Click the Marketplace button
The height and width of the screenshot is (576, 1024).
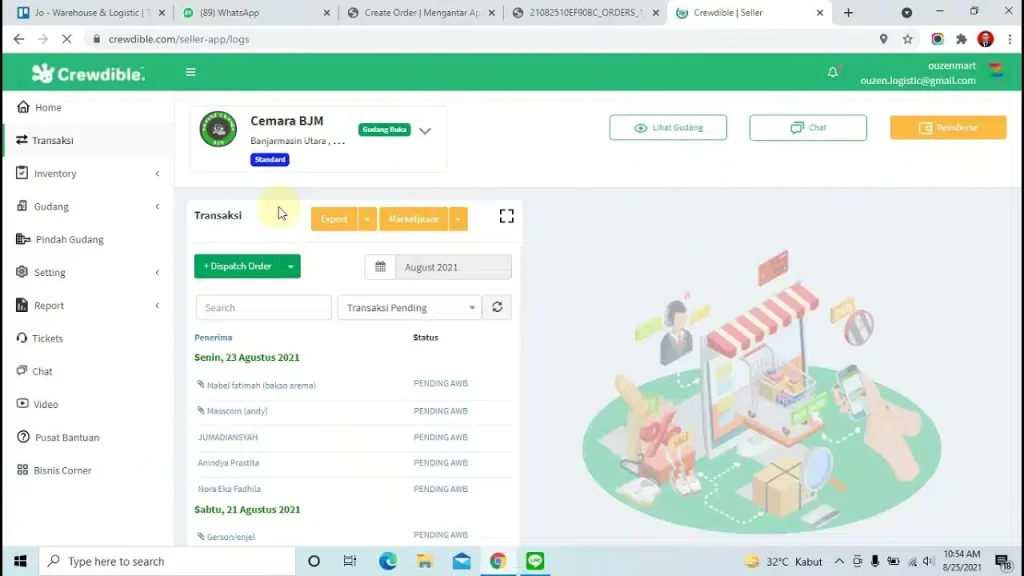click(413, 219)
